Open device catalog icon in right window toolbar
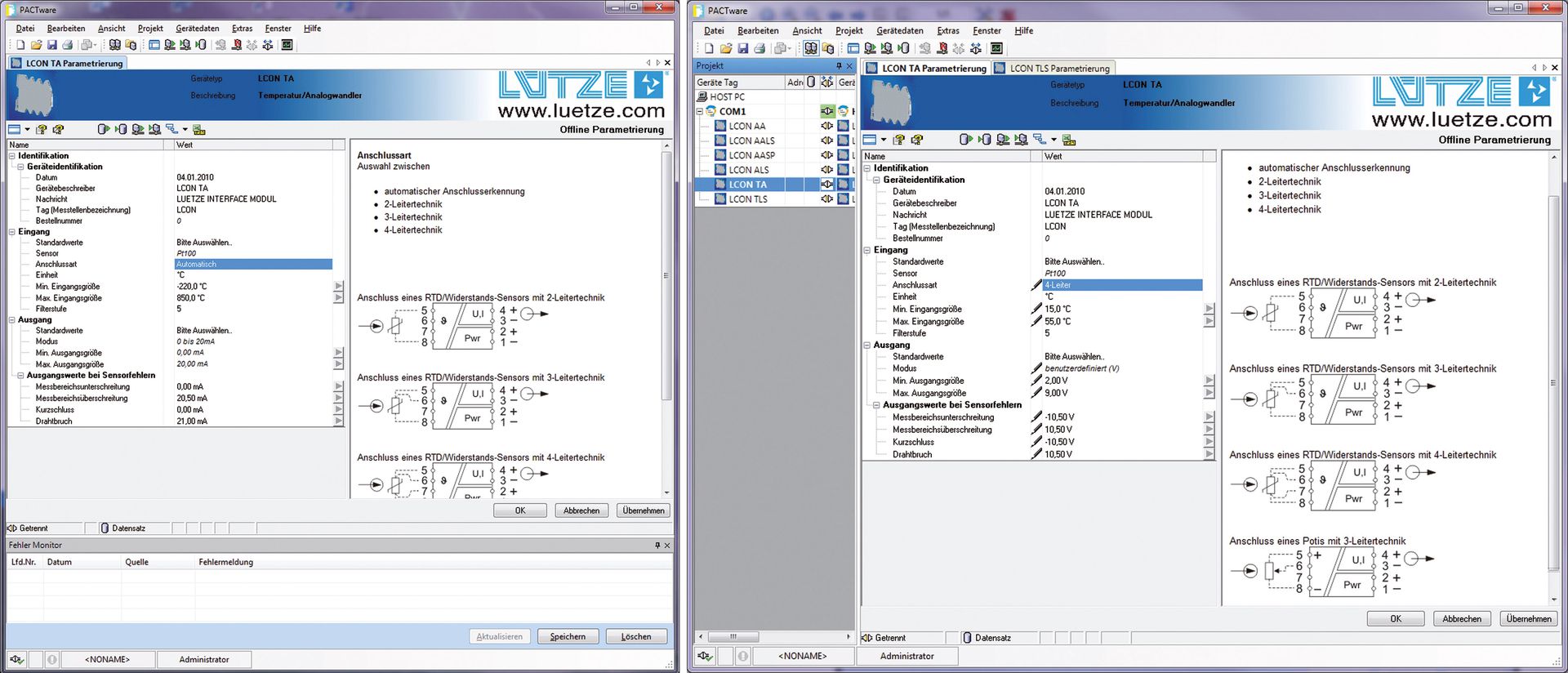The height and width of the screenshot is (673, 1568). coord(828,47)
